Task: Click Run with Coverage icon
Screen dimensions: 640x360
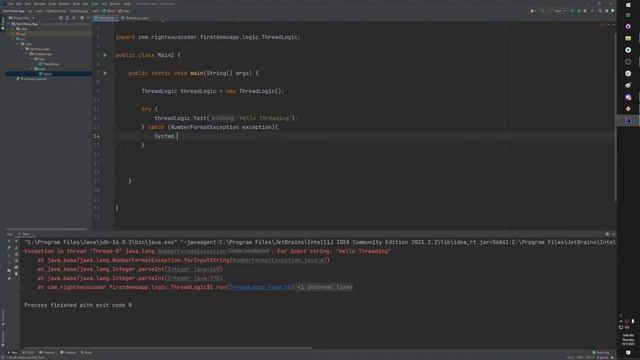Action: (585, 11)
